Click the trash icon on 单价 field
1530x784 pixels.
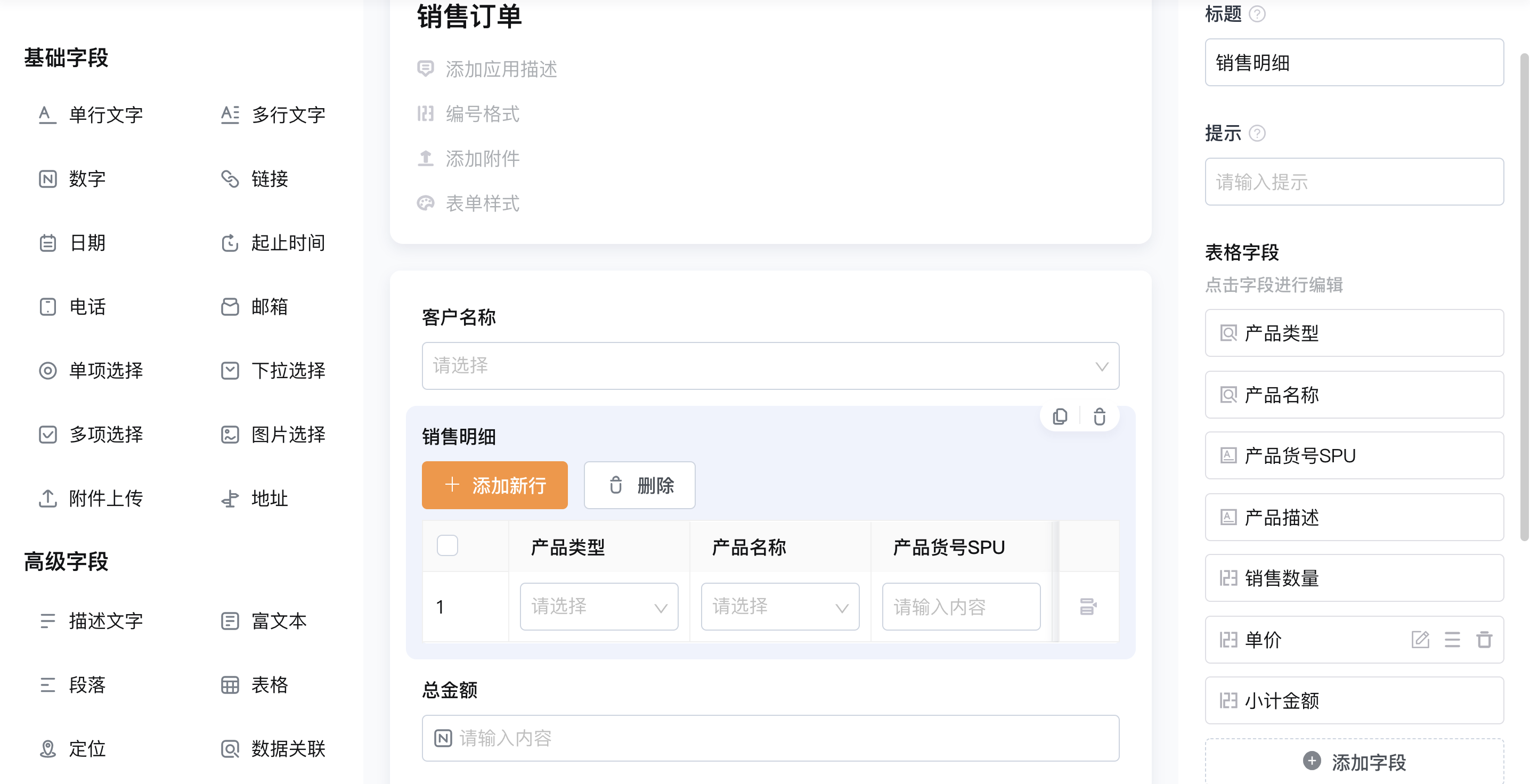(1484, 640)
